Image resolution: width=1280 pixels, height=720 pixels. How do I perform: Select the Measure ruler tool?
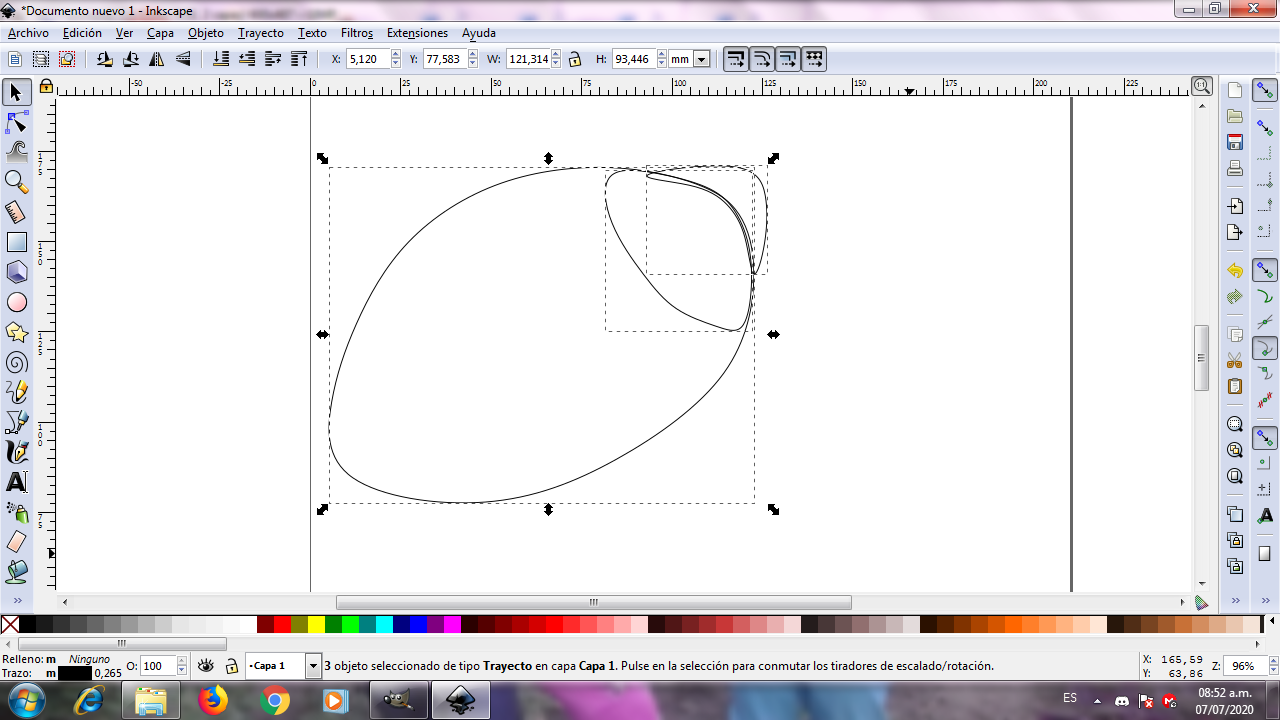point(16,212)
